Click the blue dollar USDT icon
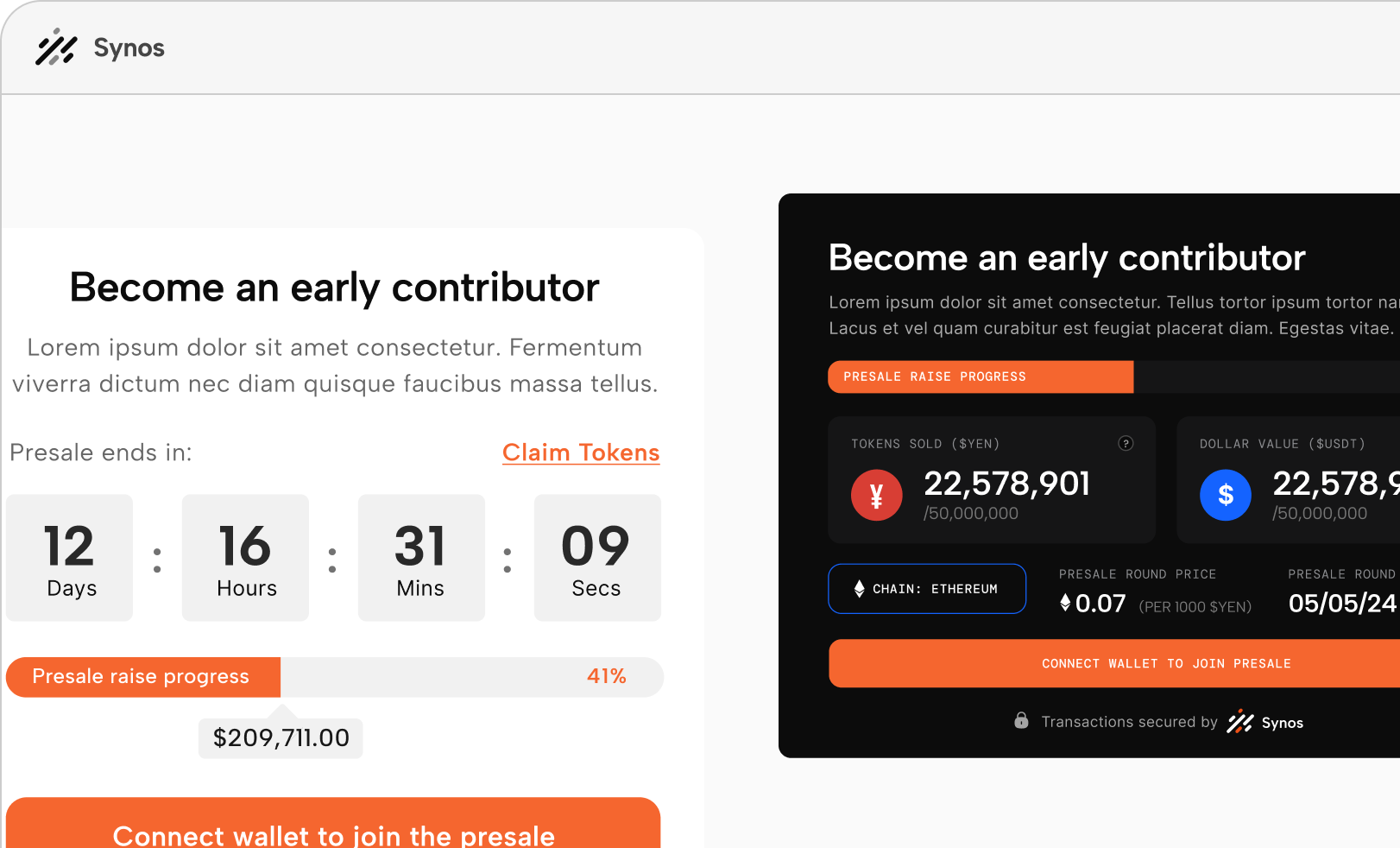 click(x=1225, y=495)
